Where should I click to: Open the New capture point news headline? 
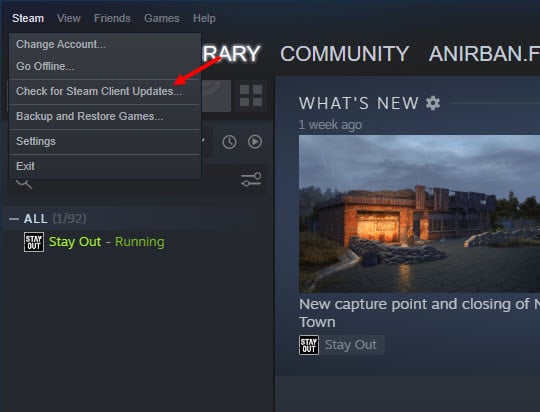point(419,313)
